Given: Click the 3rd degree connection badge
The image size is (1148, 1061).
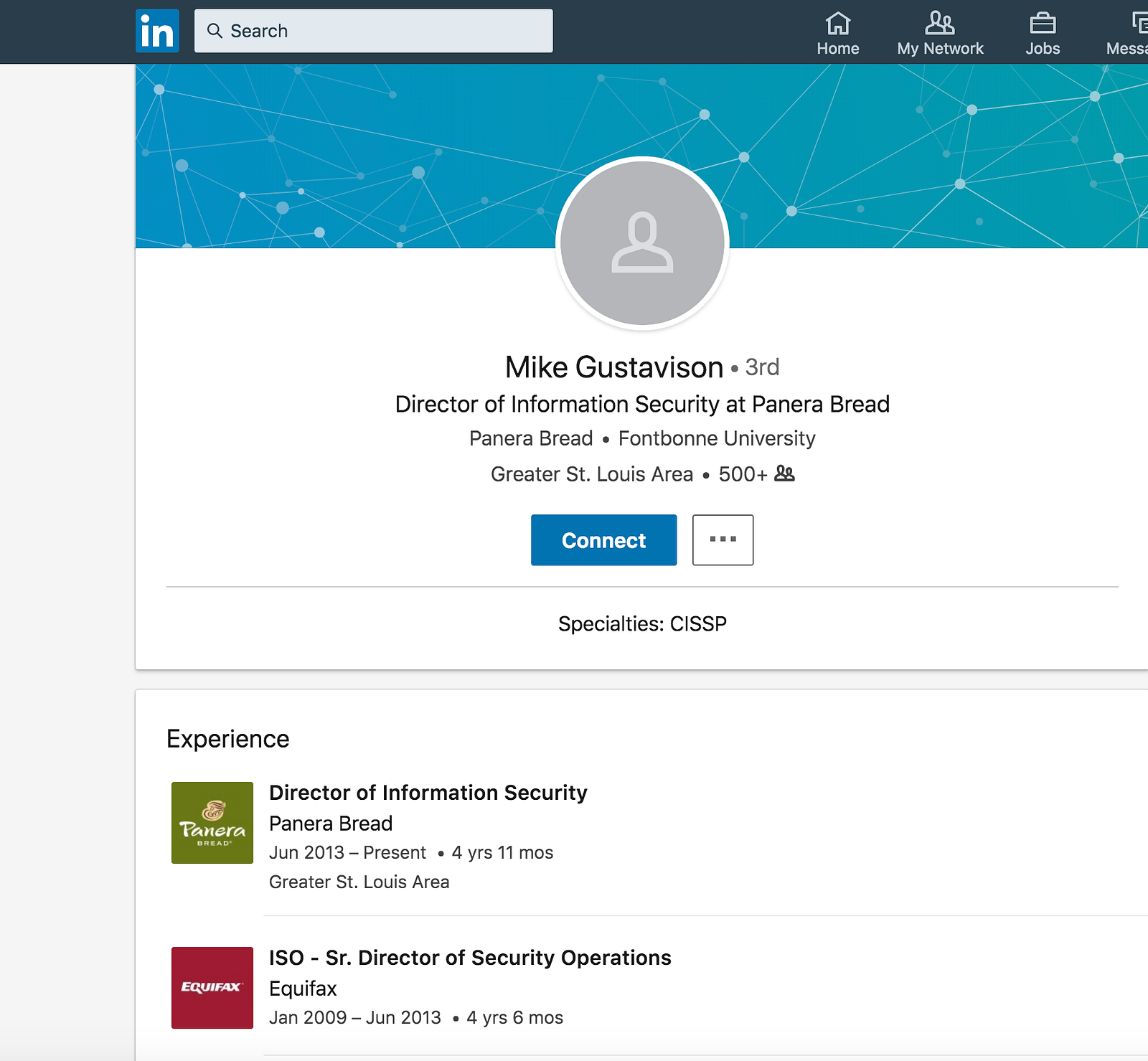Looking at the screenshot, I should 762,367.
